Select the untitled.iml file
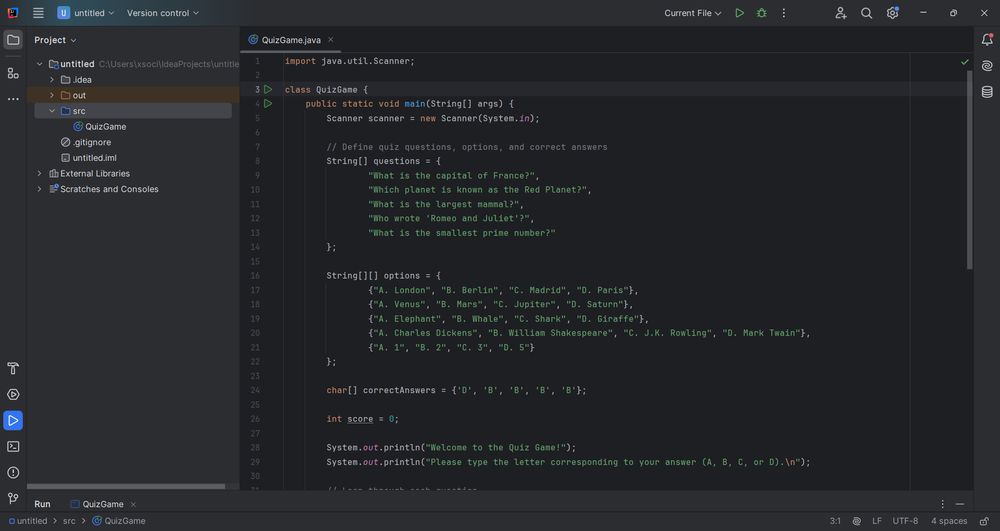 pos(94,158)
